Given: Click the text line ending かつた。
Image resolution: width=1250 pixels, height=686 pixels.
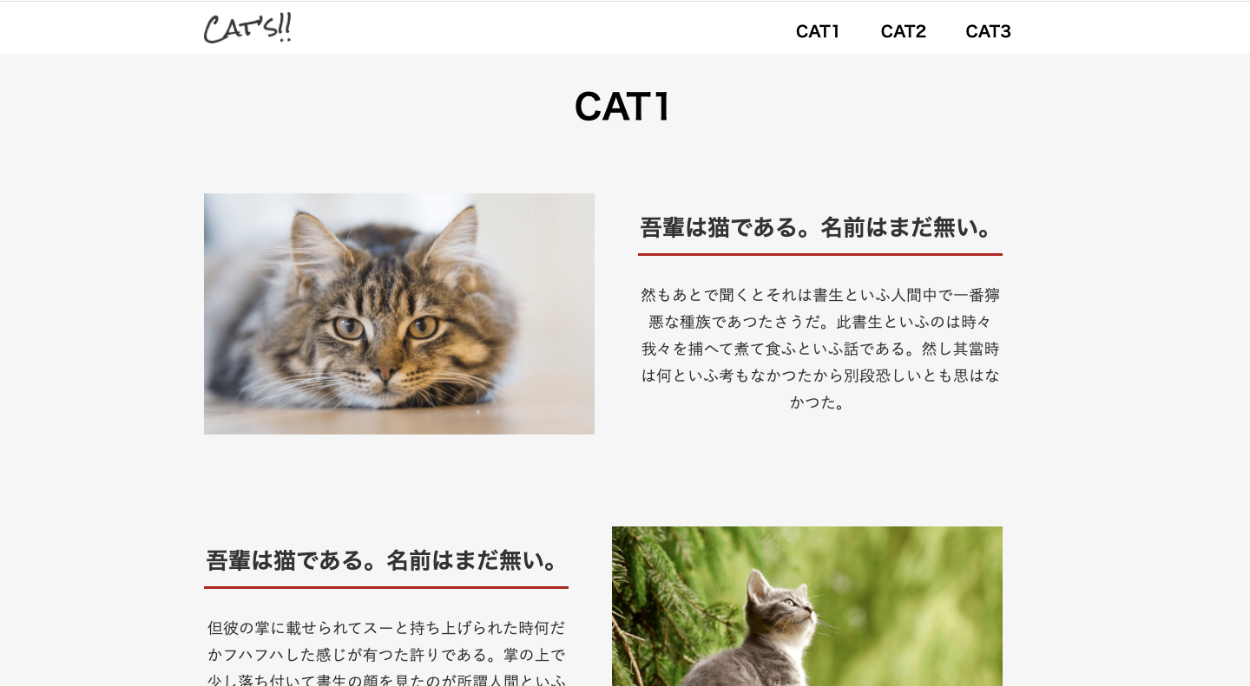Looking at the screenshot, I should [820, 402].
